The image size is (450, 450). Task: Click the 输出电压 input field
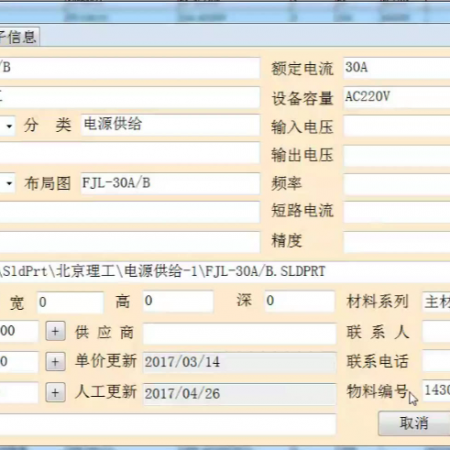[x=397, y=155]
